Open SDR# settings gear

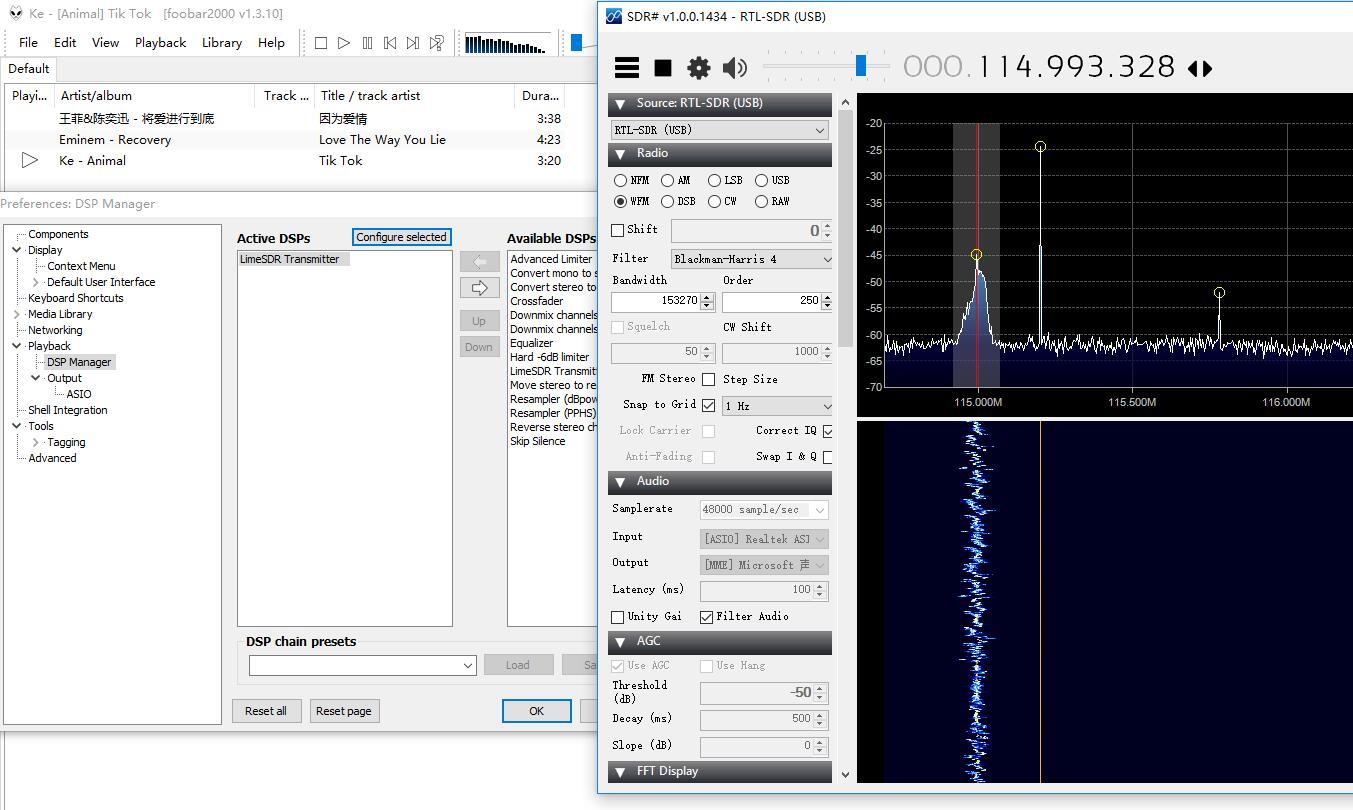pyautogui.click(x=698, y=68)
